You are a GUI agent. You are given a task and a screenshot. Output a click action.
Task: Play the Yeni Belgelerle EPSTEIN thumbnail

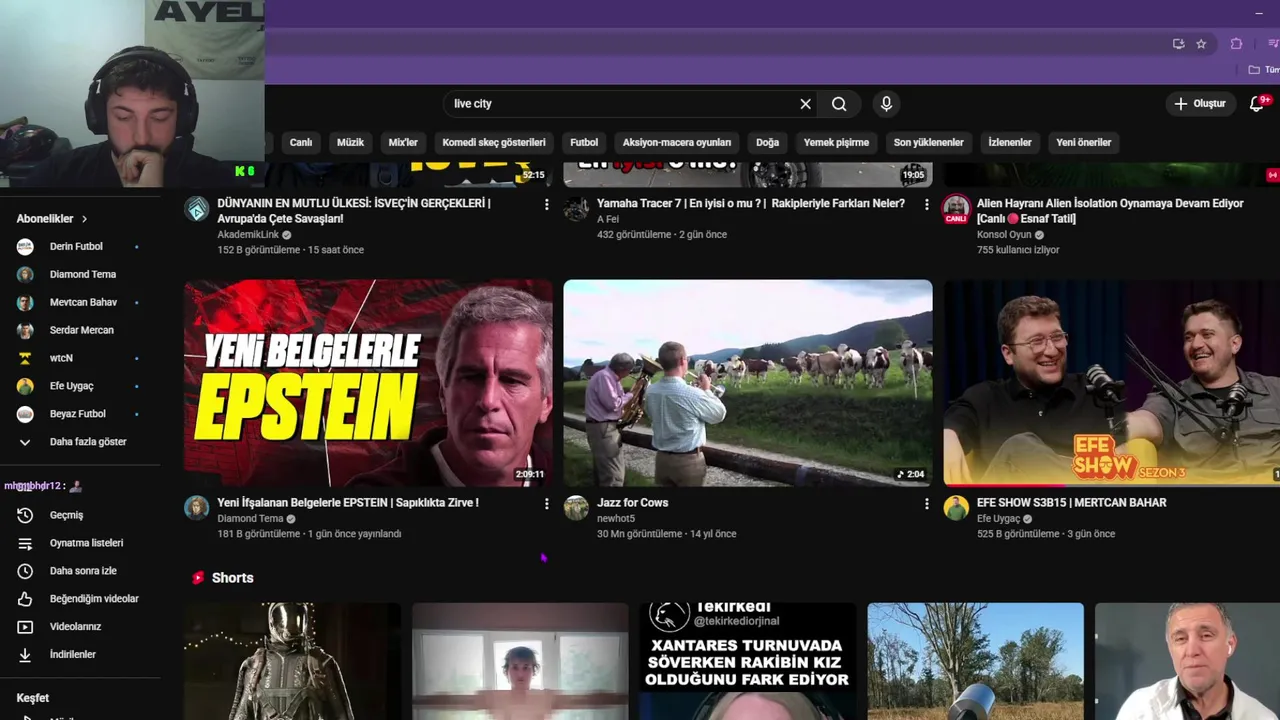368,383
